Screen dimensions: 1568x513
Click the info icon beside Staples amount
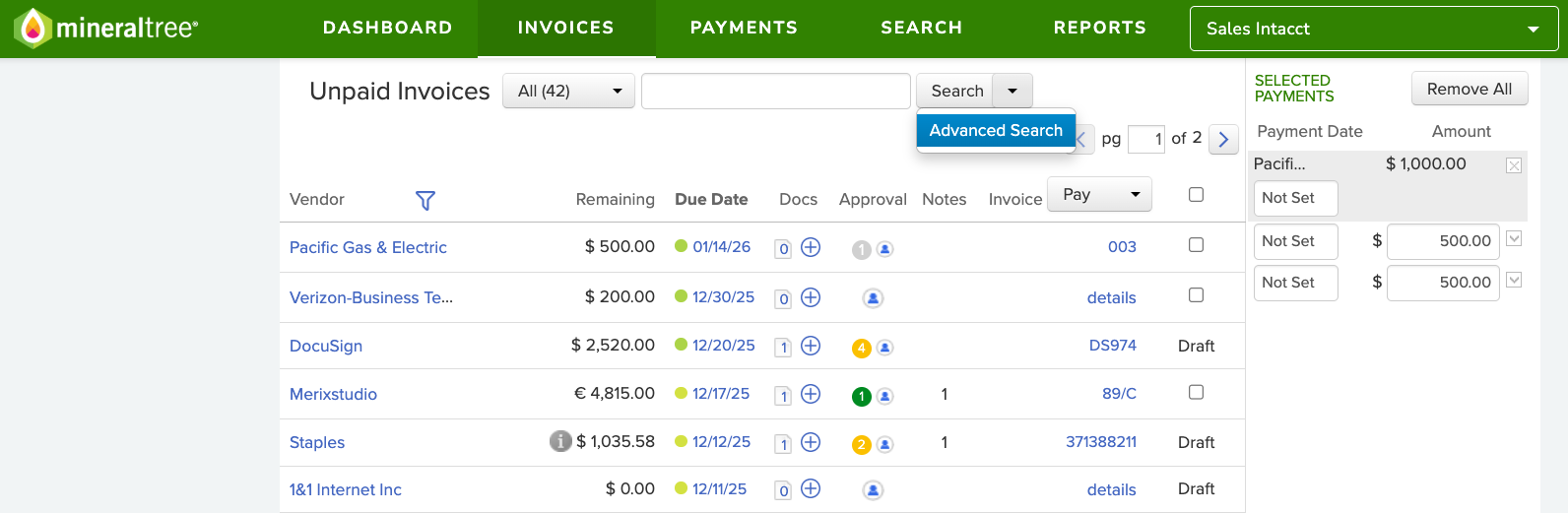(560, 441)
